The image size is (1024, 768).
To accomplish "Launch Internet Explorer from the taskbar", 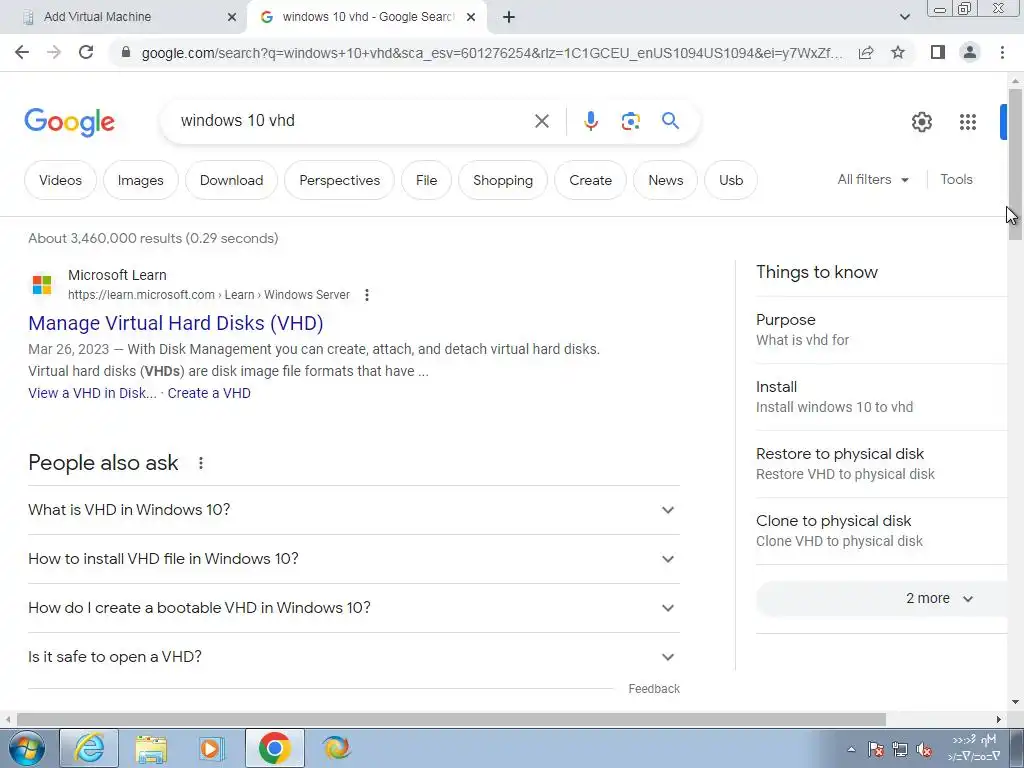I will [x=89, y=748].
